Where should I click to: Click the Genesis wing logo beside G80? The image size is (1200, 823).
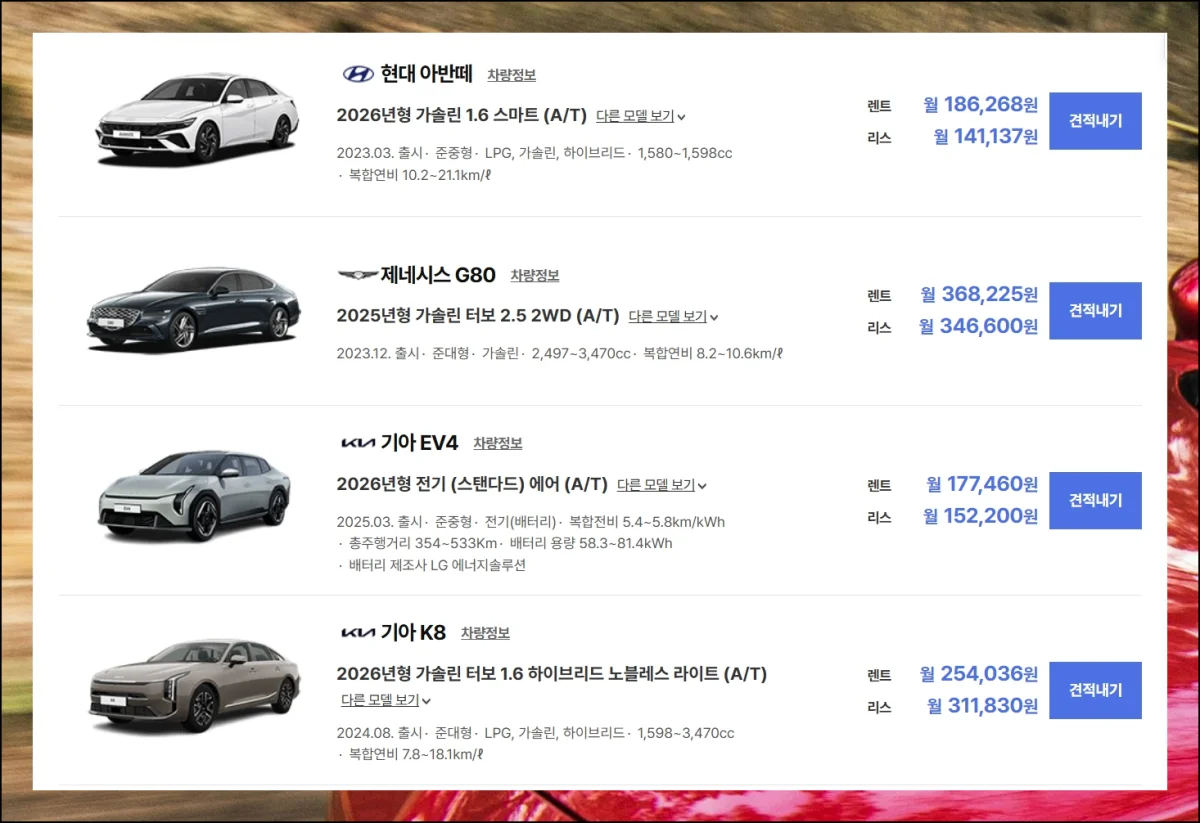tap(358, 275)
